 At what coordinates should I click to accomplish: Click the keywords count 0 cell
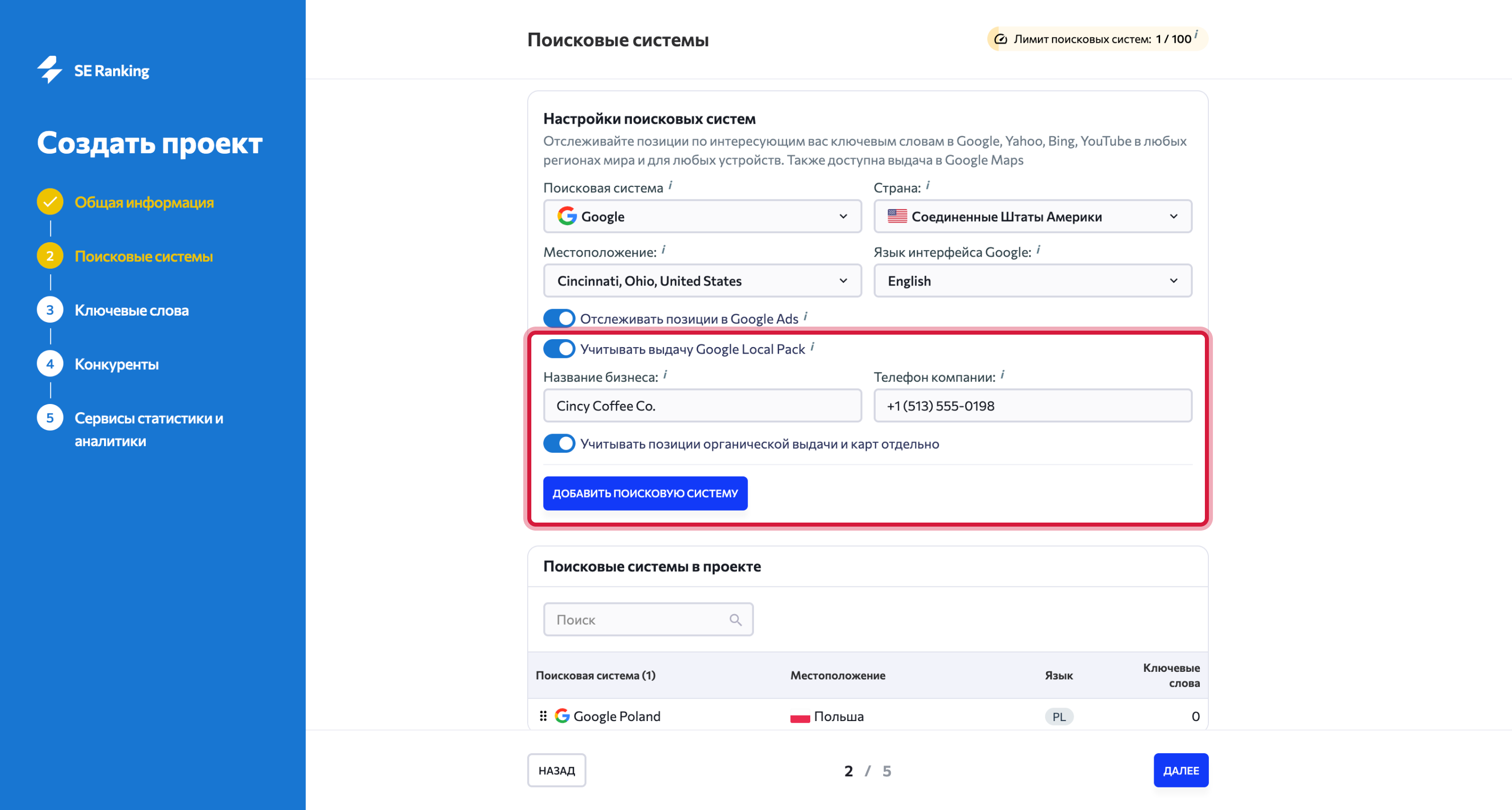pyautogui.click(x=1196, y=716)
